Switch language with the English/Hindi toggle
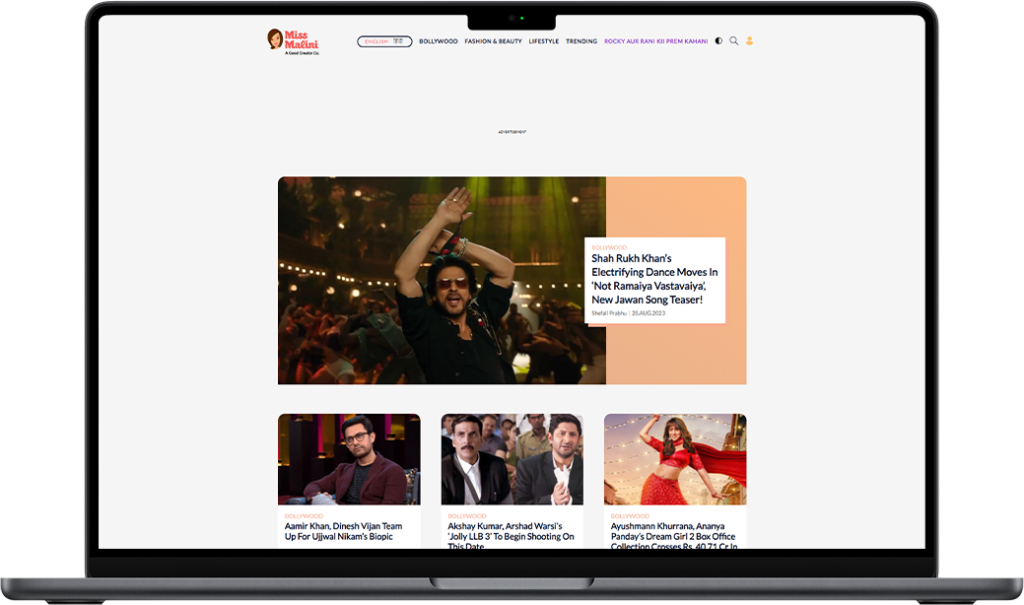Image resolution: width=1024 pixels, height=605 pixels. (384, 42)
